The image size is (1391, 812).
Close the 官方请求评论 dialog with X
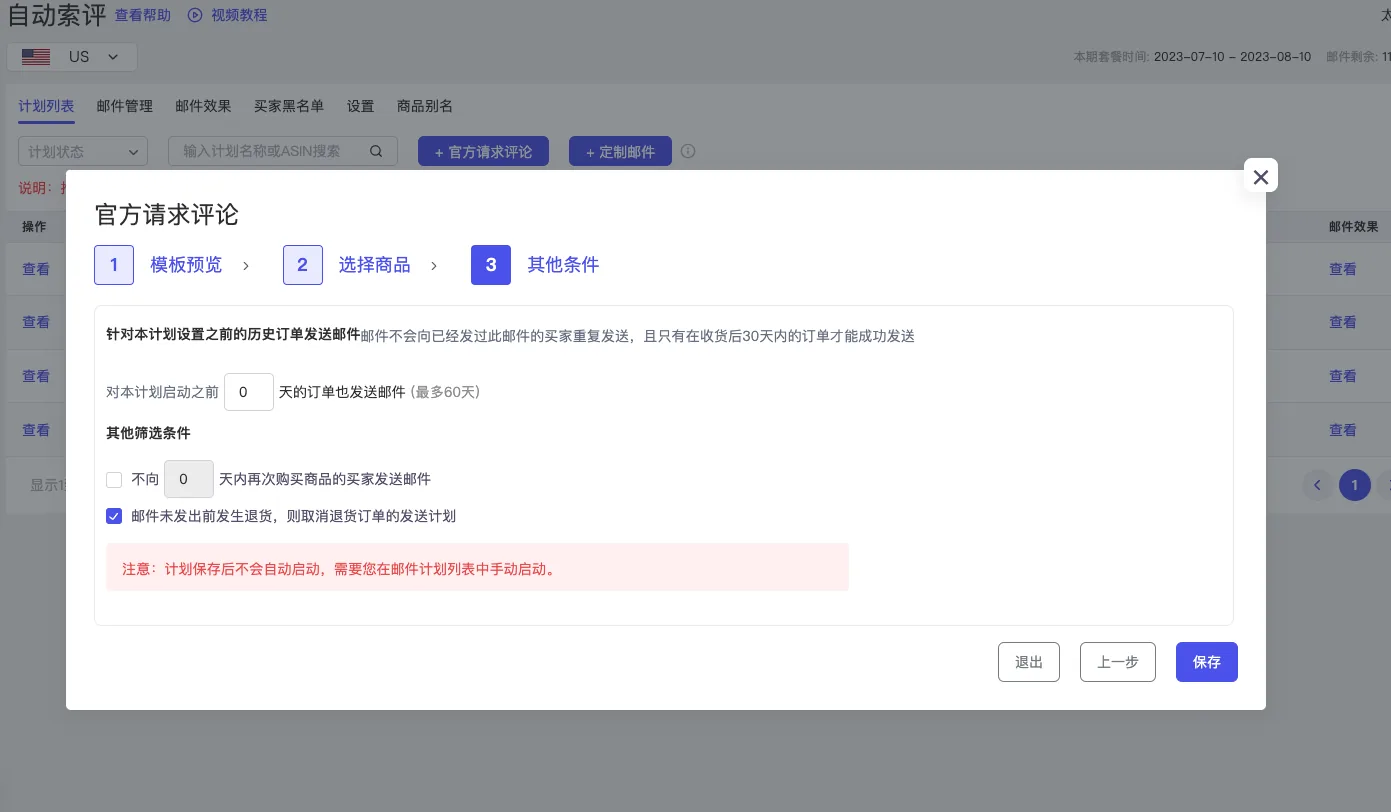(x=1260, y=176)
